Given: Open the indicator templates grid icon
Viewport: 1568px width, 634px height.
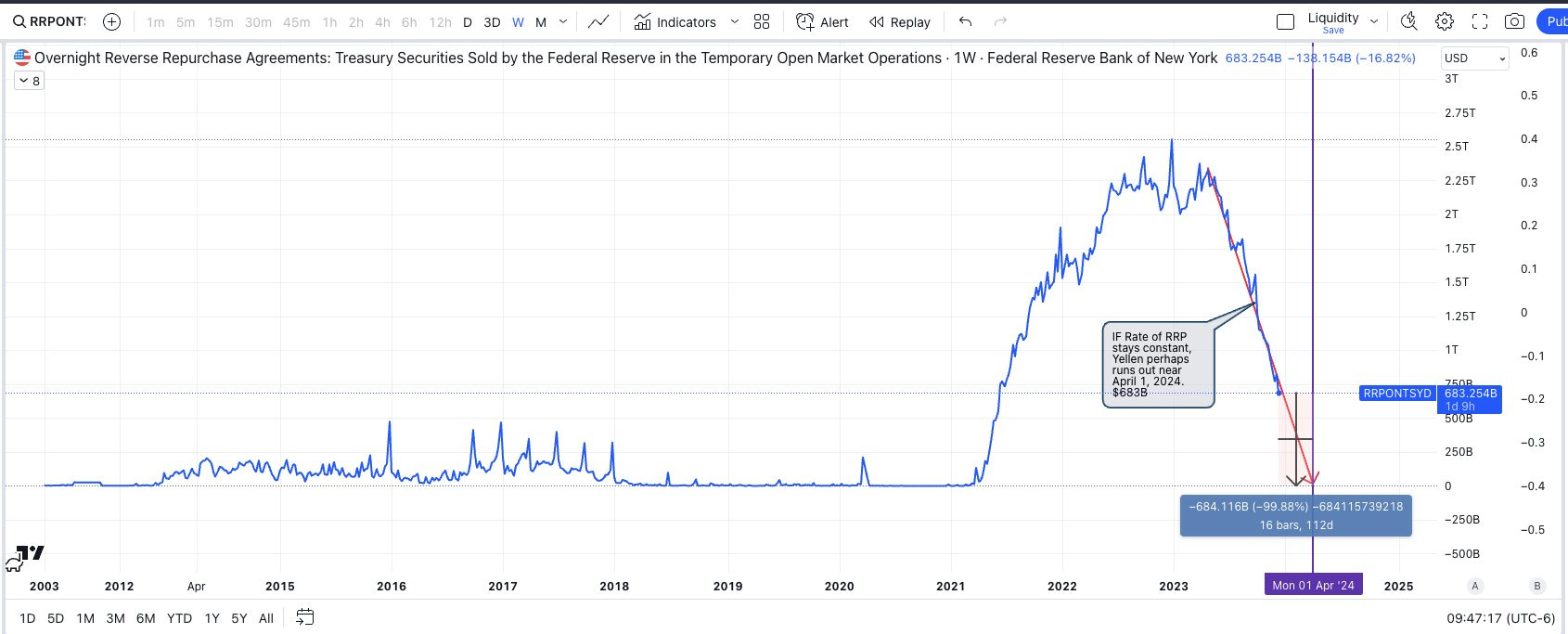Looking at the screenshot, I should point(762,22).
